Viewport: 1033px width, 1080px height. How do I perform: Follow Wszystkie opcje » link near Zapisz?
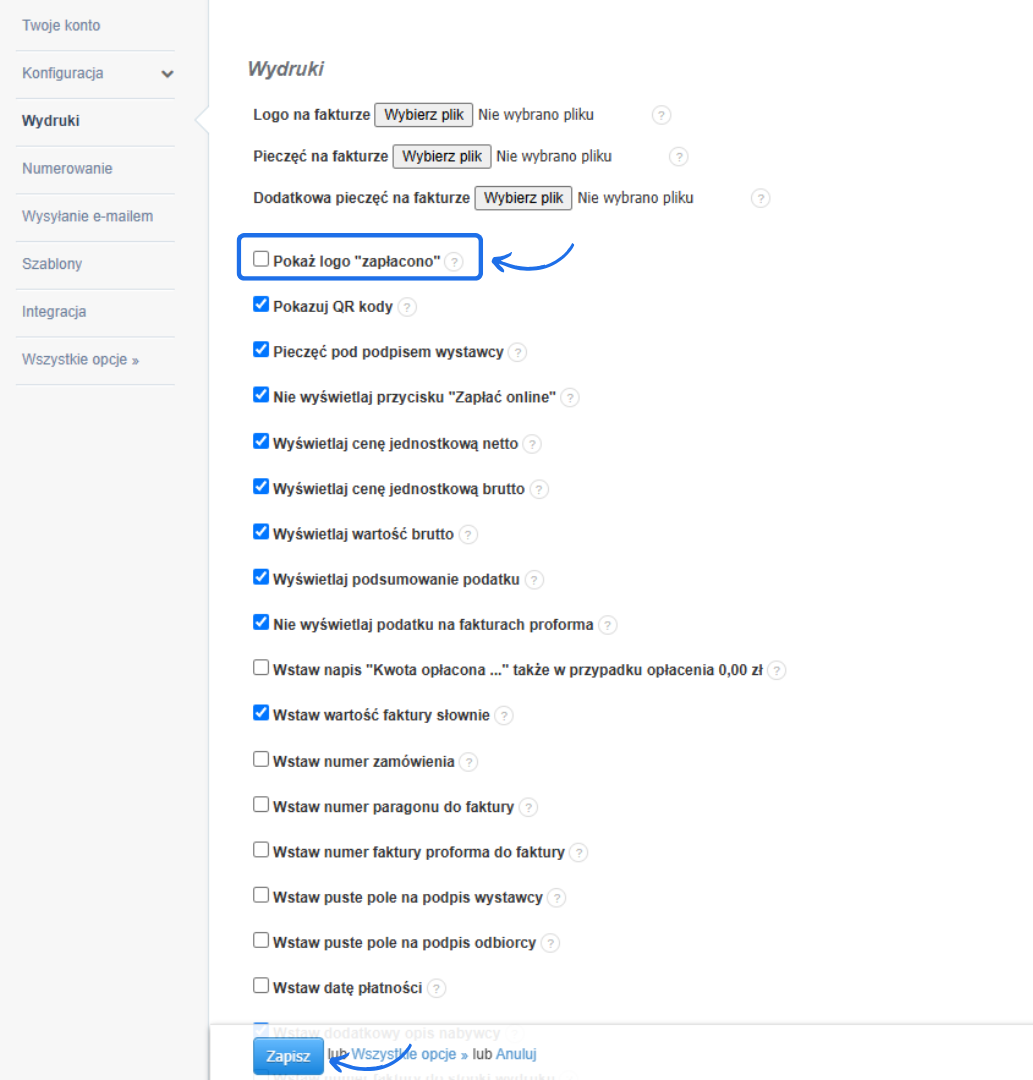point(410,1055)
